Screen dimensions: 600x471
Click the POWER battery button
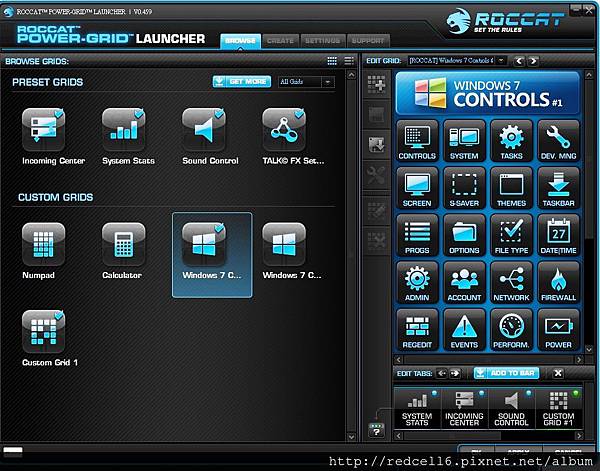[558, 329]
